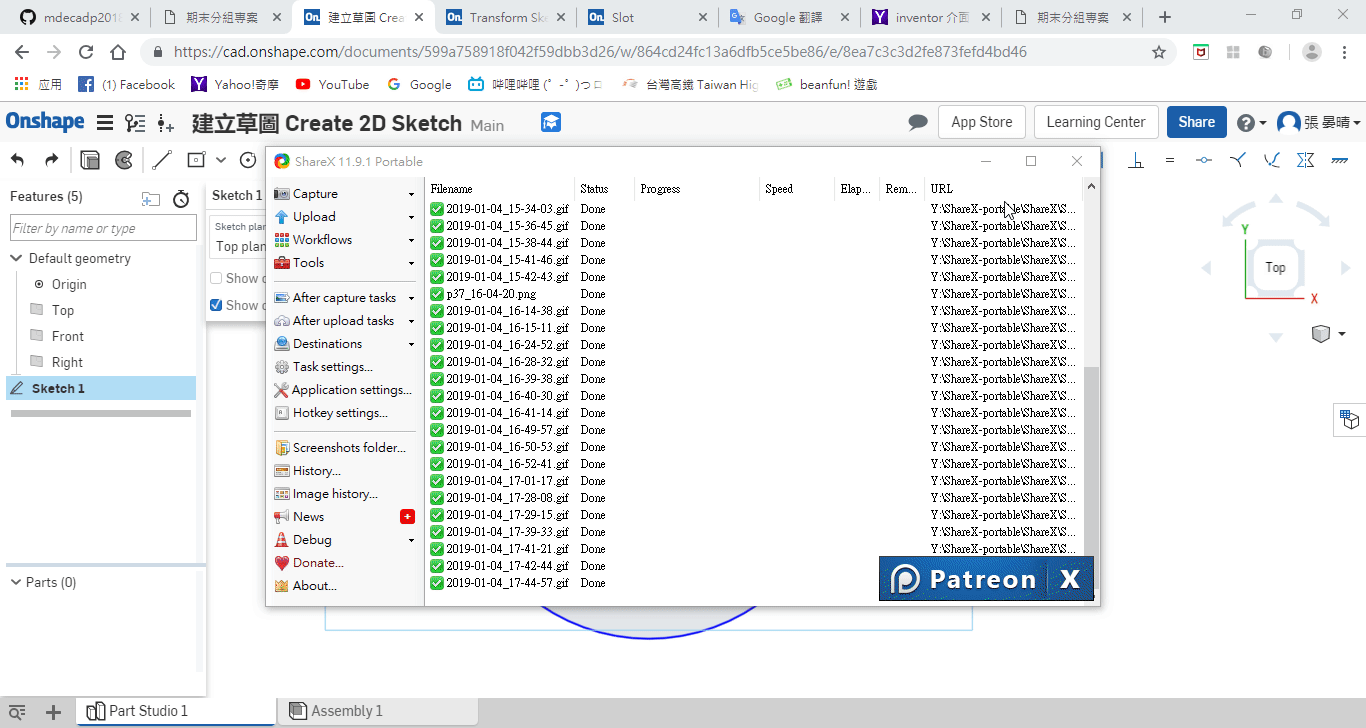Click the Top face of view cube
Screen dimensions: 1366x728
[x=1275, y=267]
